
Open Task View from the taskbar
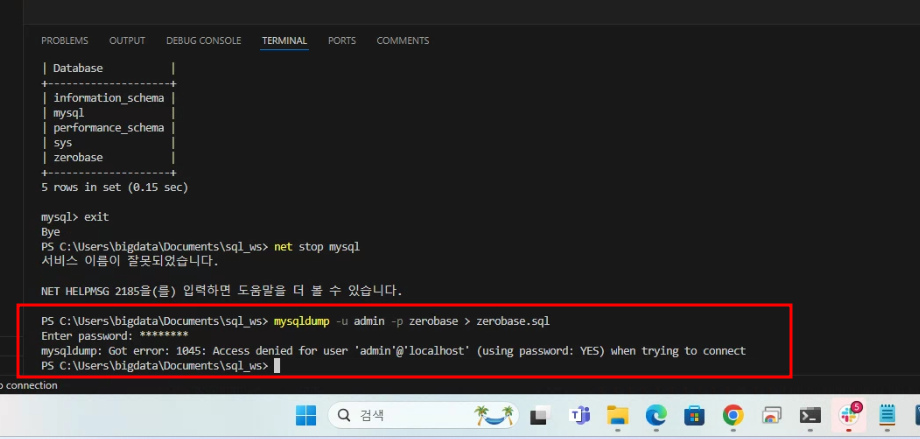(539, 416)
